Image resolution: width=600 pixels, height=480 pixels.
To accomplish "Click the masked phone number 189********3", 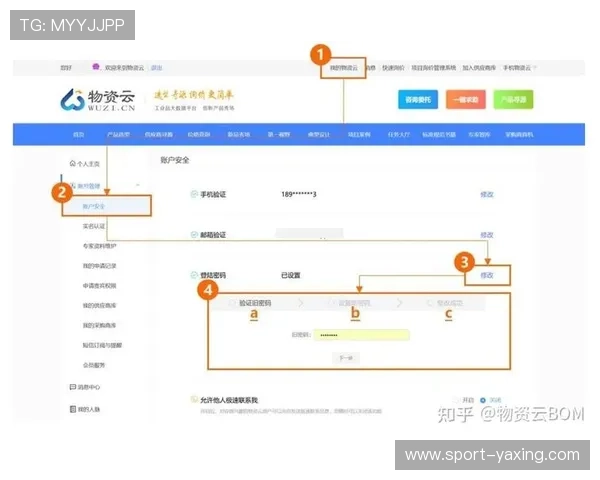I will (299, 194).
